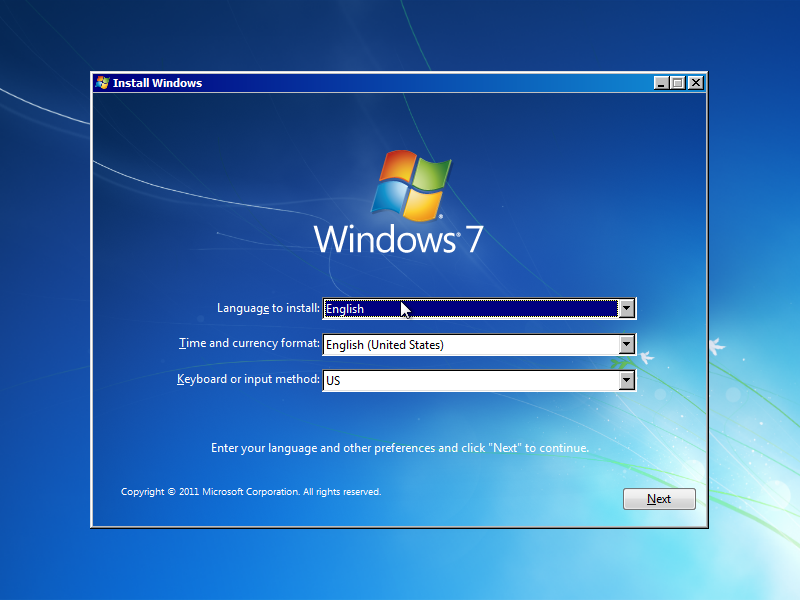The image size is (800, 600).
Task: Click the instruction text about clicking Next
Action: pyautogui.click(x=400, y=447)
